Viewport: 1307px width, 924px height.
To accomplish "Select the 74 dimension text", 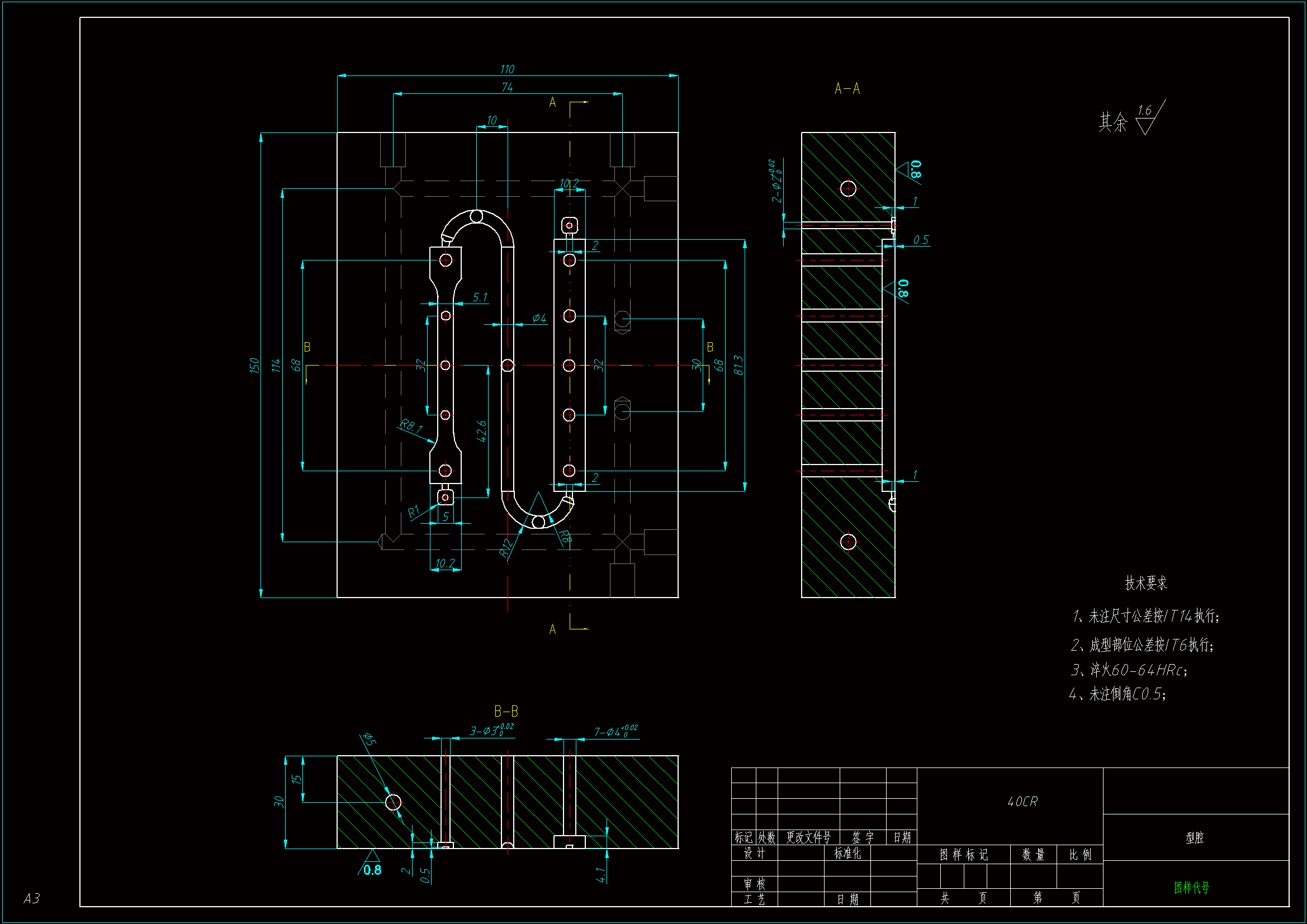I will click(506, 88).
